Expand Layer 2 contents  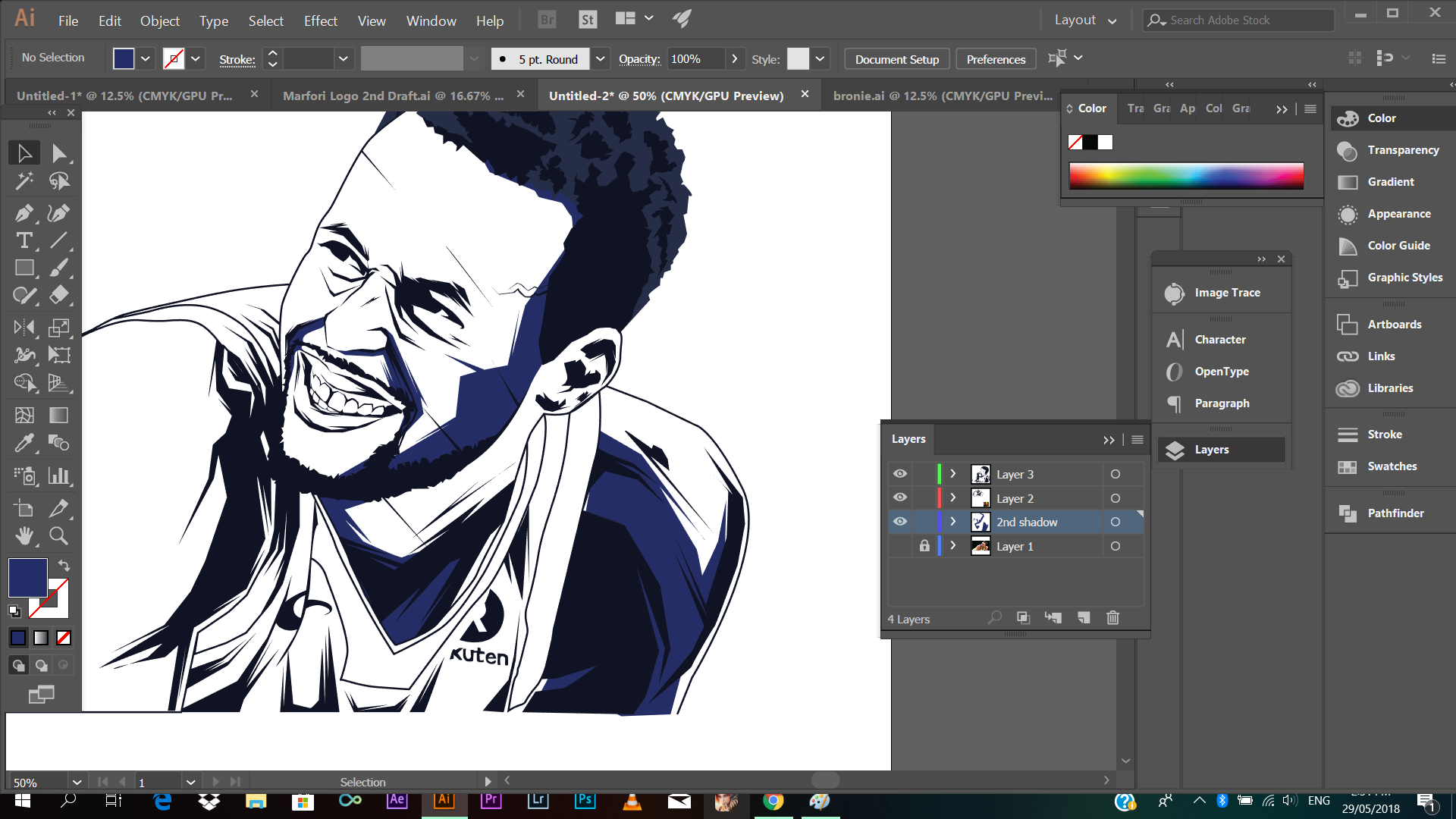click(953, 497)
